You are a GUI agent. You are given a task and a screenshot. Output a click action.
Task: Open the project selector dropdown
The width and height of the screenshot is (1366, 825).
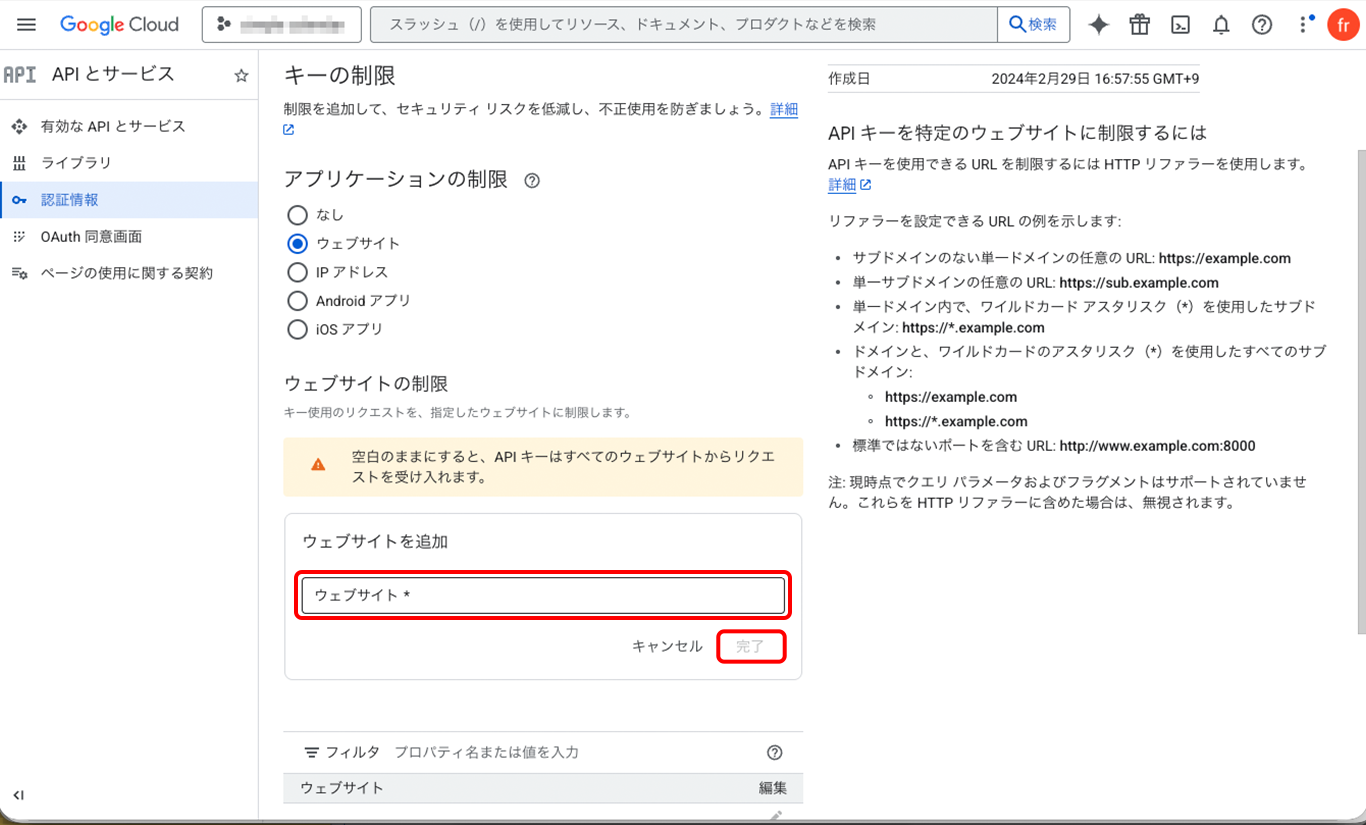tap(281, 25)
